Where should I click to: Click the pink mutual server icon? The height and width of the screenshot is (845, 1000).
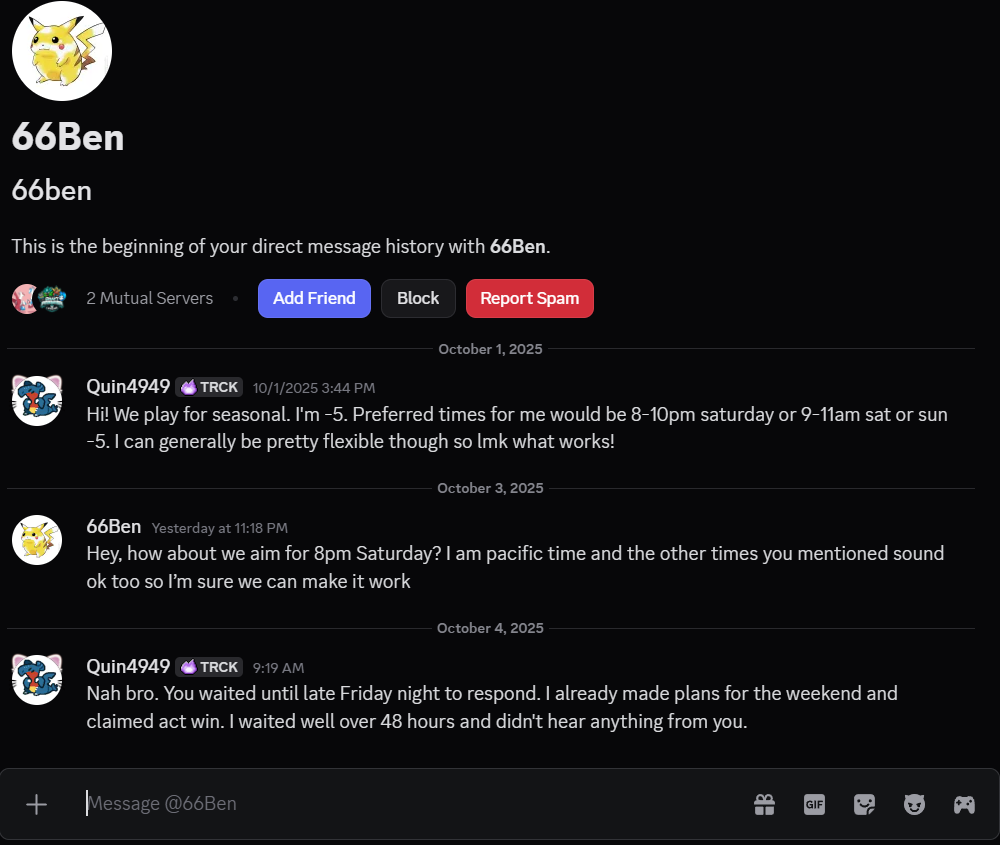(25, 298)
